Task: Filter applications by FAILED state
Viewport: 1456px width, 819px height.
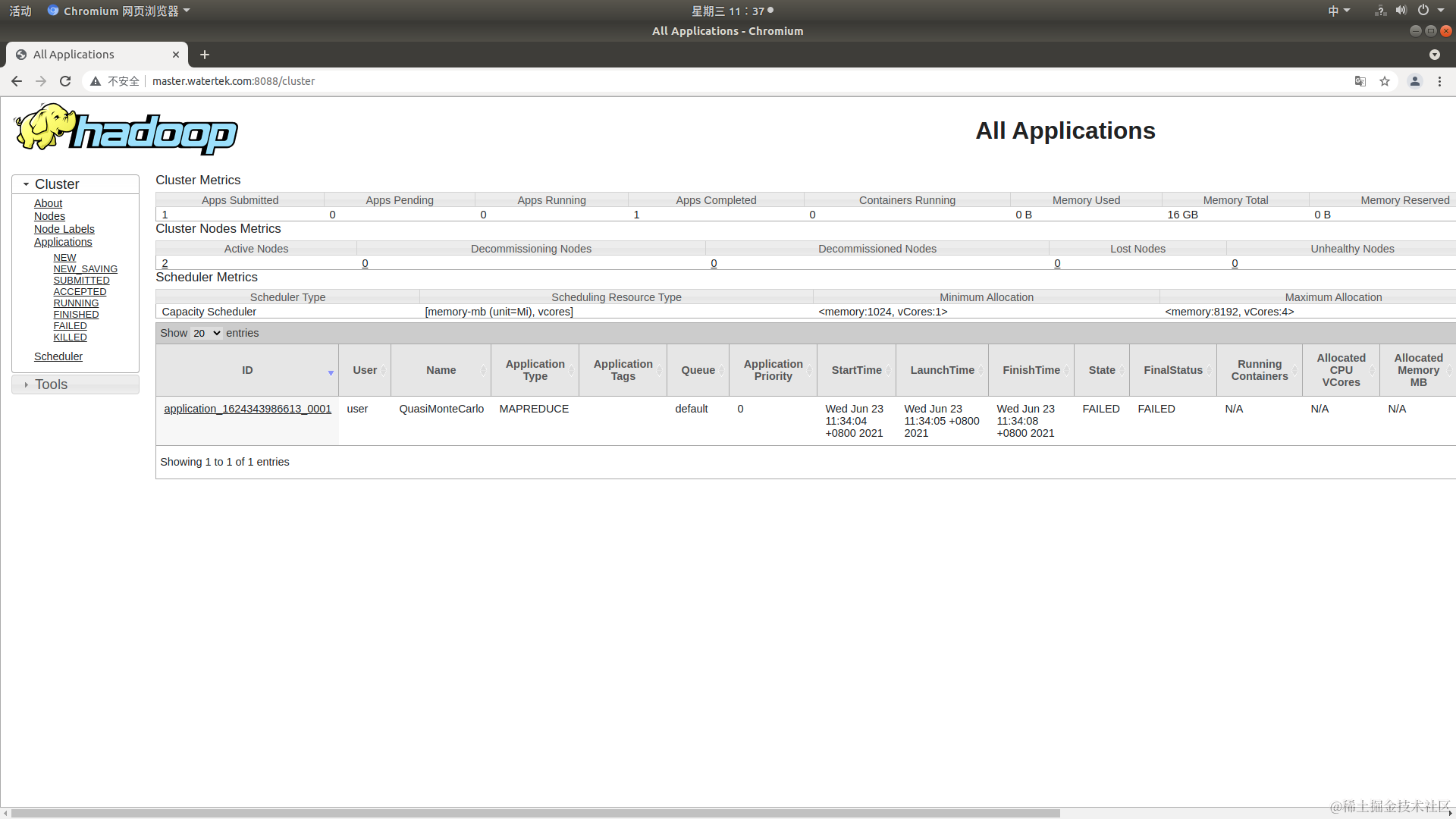Action: click(x=70, y=326)
